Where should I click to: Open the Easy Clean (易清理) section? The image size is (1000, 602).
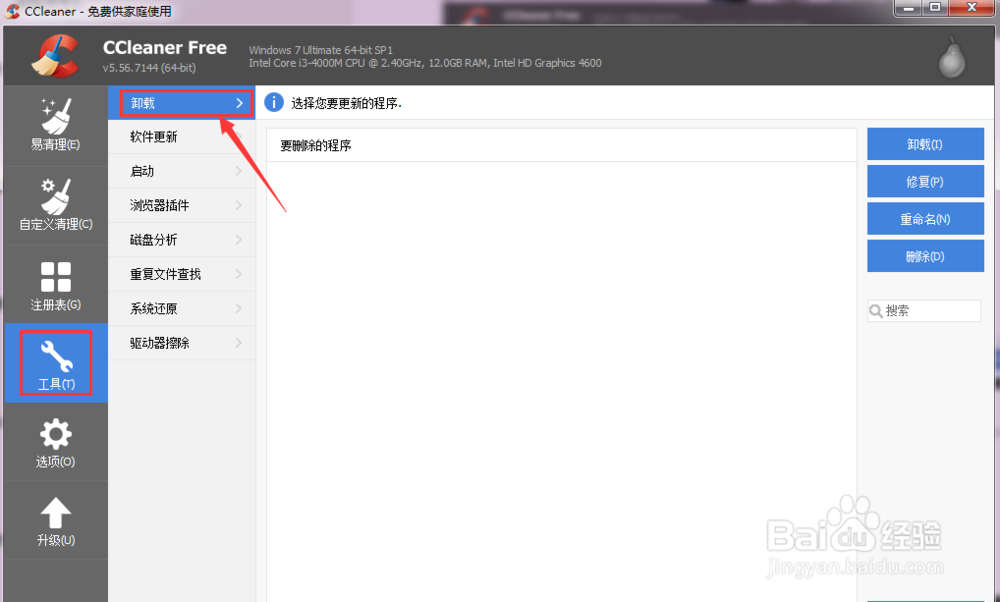click(x=55, y=125)
